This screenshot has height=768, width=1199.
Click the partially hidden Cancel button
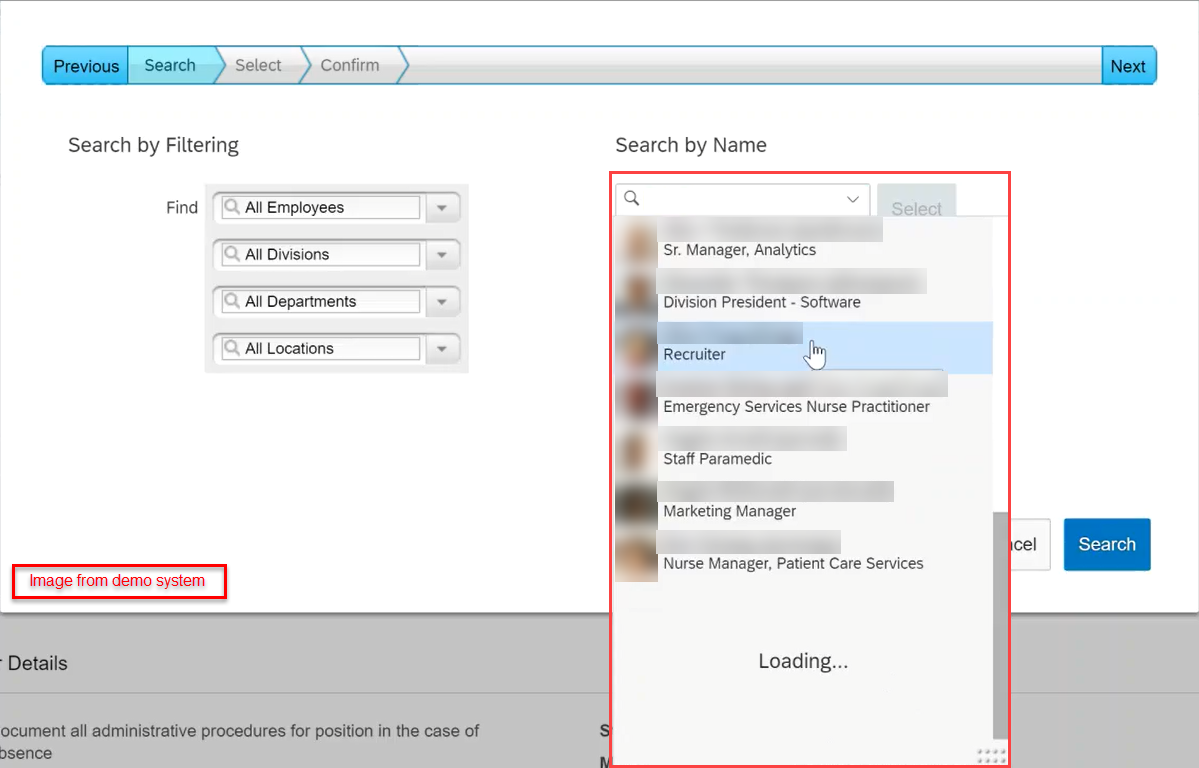coord(1031,544)
